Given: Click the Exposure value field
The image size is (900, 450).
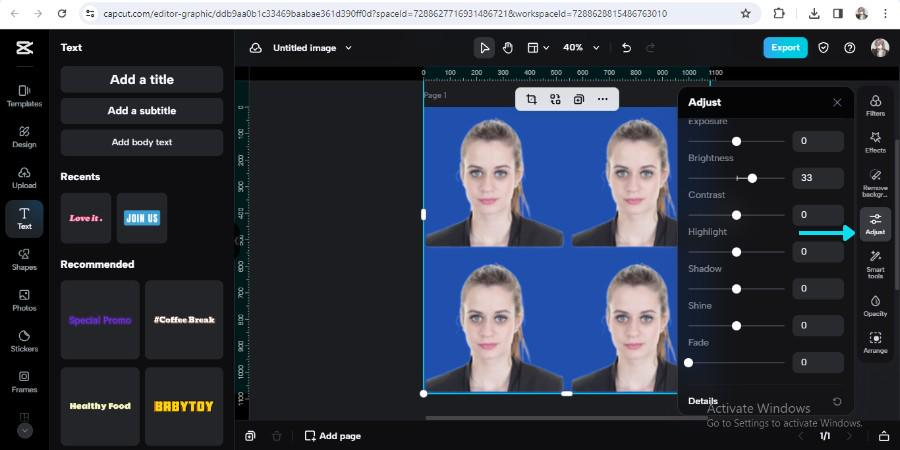Looking at the screenshot, I should point(818,141).
